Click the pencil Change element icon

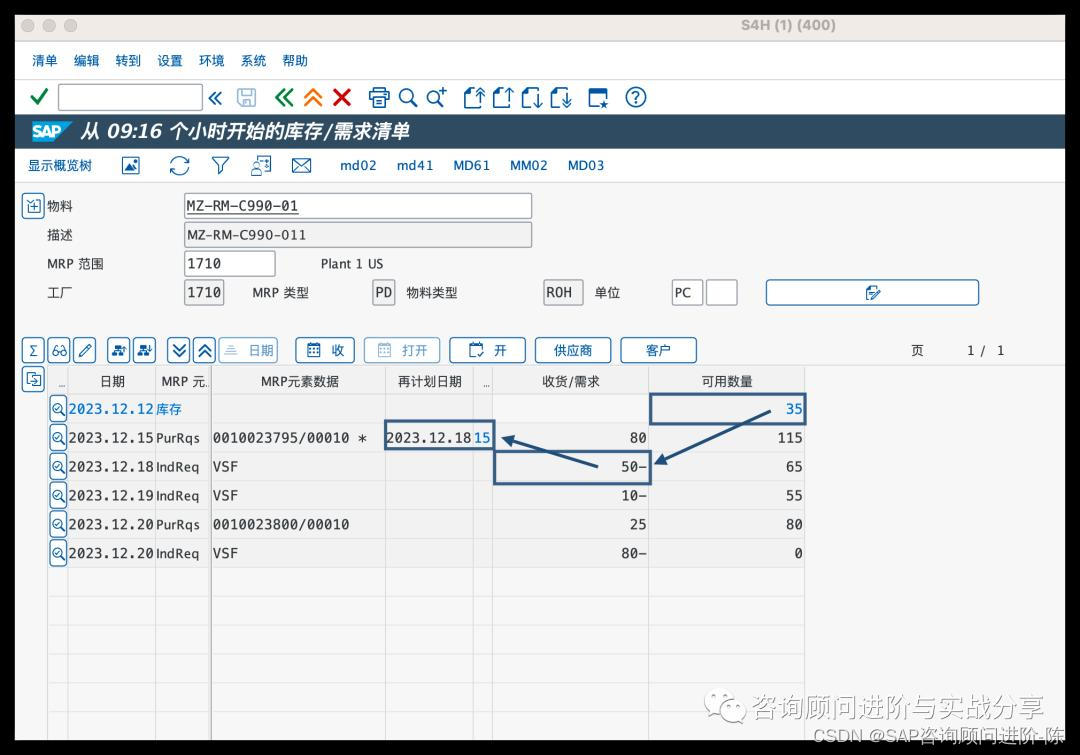(85, 350)
